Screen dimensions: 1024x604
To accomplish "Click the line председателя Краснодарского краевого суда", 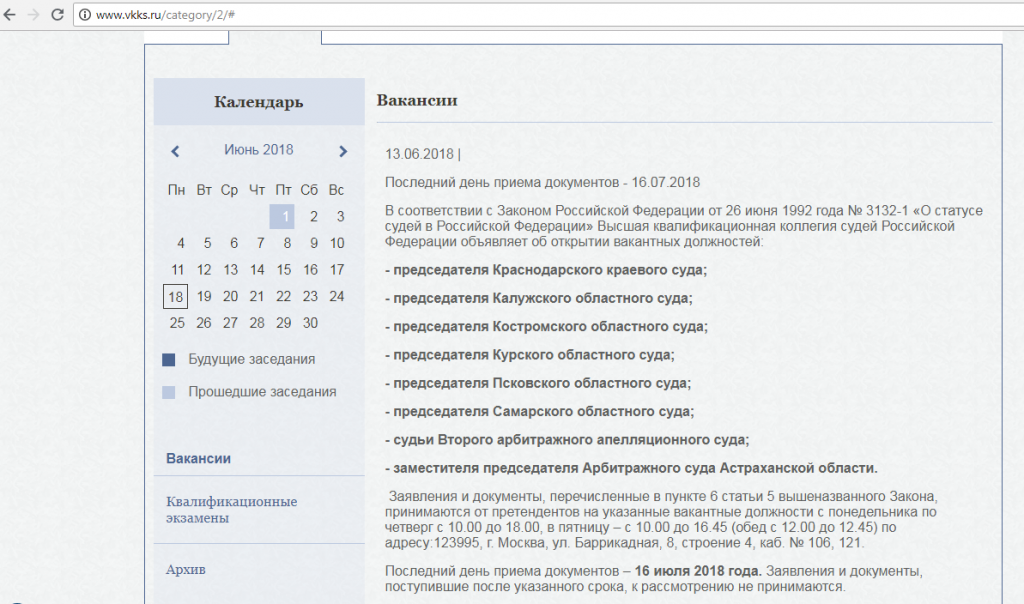I will click(x=546, y=270).
